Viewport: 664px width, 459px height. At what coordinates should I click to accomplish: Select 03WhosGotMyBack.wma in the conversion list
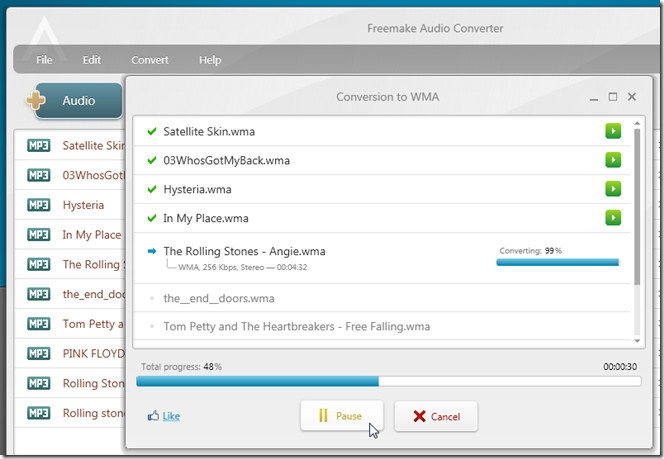pyautogui.click(x=382, y=160)
